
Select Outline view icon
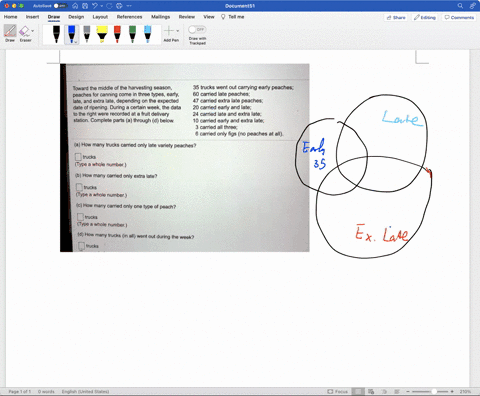tap(384, 391)
